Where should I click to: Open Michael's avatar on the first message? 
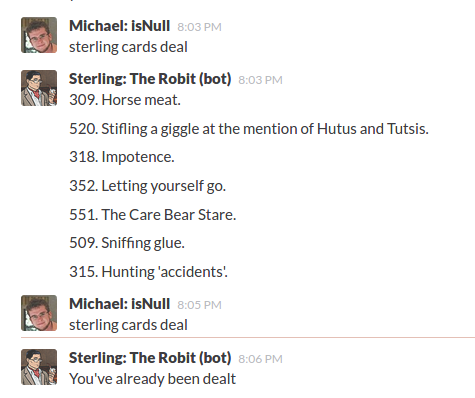point(39,35)
